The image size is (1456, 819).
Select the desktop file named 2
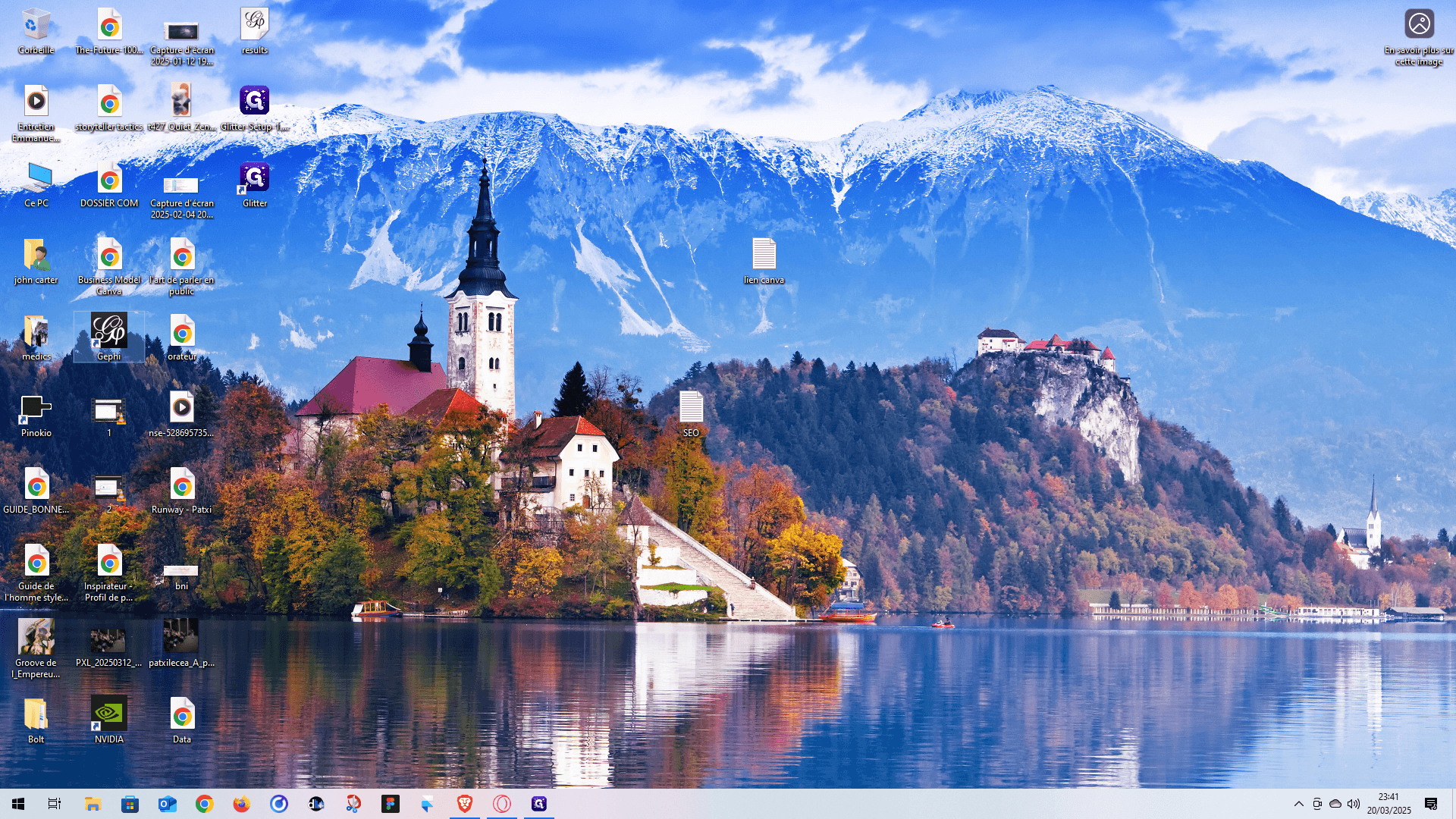coord(109,488)
